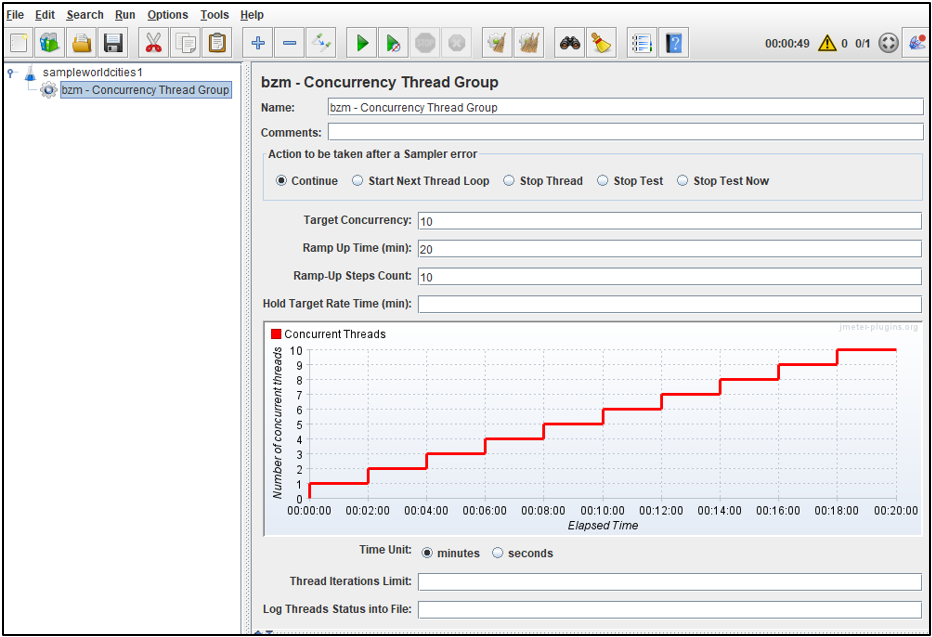The height and width of the screenshot is (637, 932).
Task: Click the Concurrency Thread Group gear icon
Action: (x=49, y=90)
